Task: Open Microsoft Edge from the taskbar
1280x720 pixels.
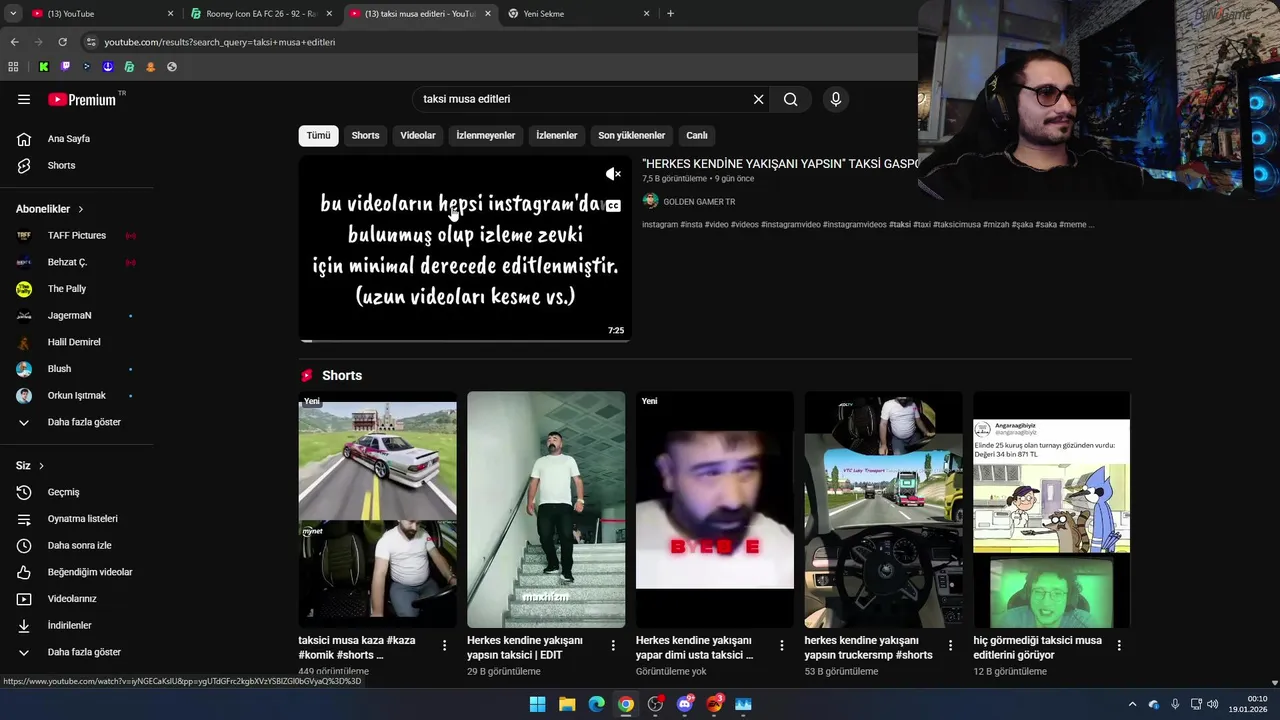Action: 596,704
